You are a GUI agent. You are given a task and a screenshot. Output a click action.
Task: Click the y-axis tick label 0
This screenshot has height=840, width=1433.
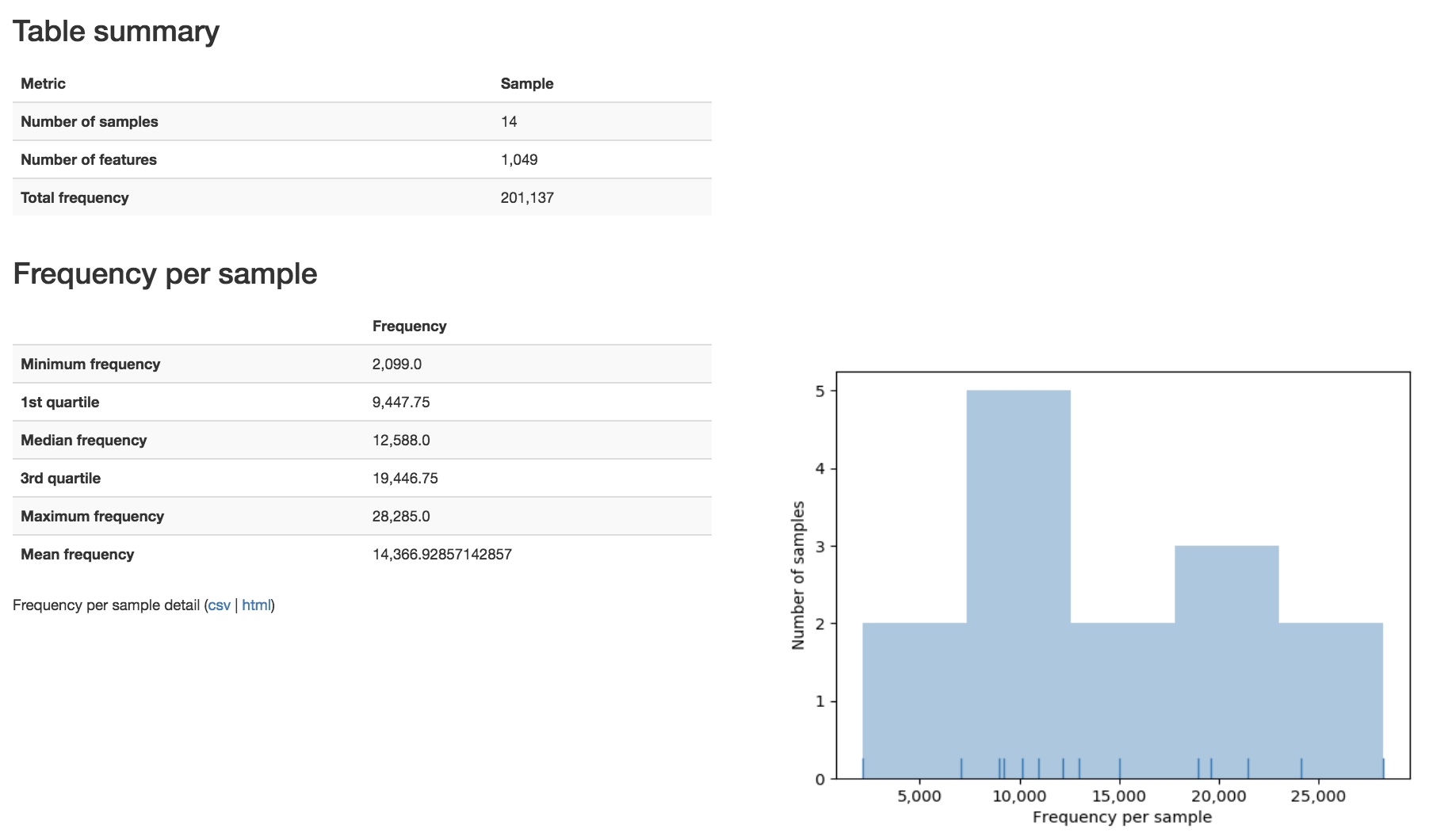coord(820,779)
